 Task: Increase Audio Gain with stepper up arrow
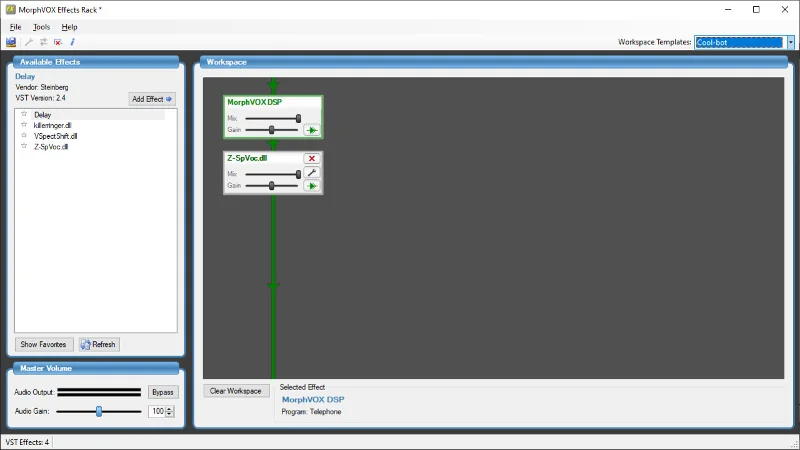click(170, 409)
